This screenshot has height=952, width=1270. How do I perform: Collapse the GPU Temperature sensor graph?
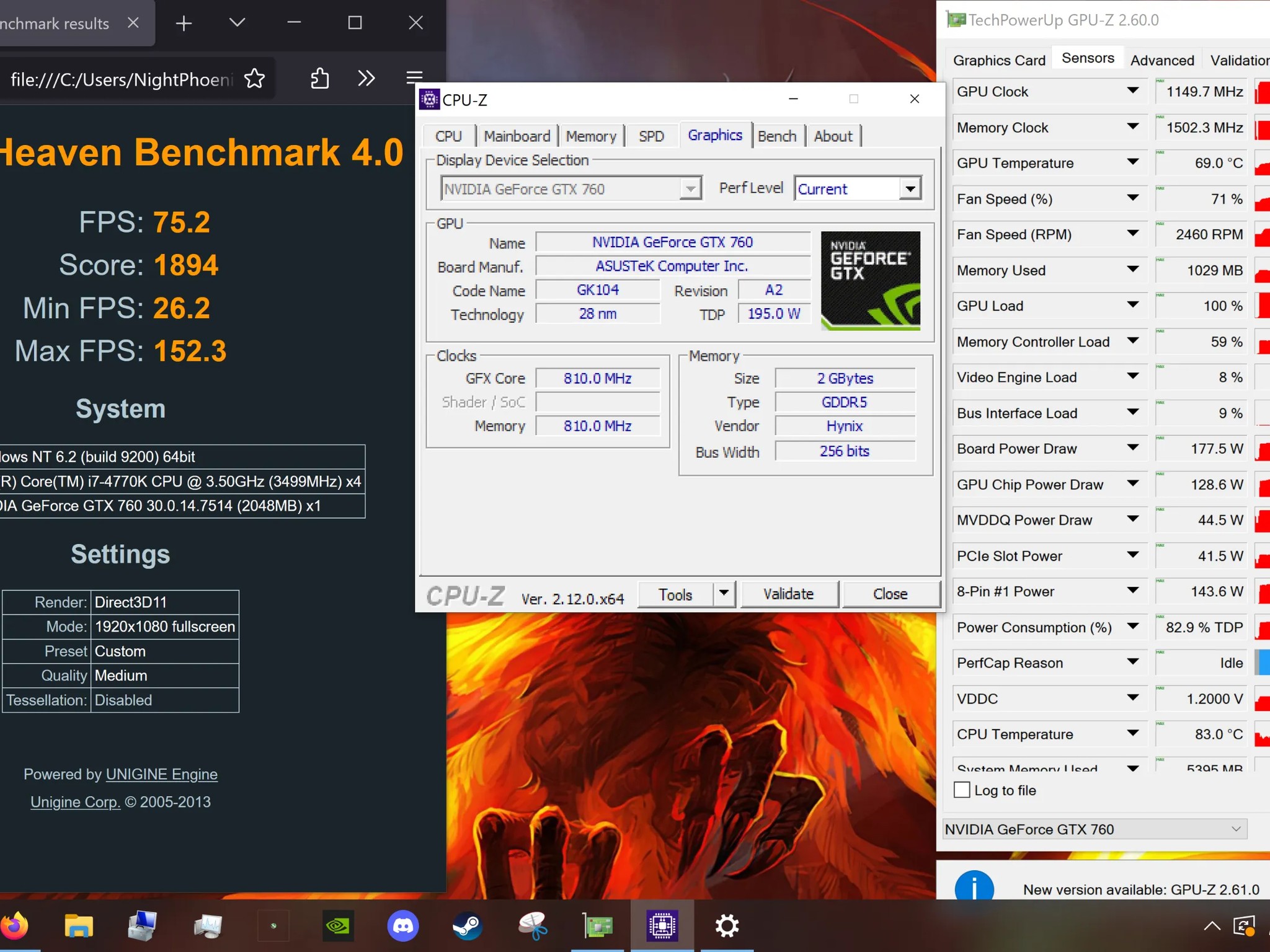pyautogui.click(x=1134, y=162)
